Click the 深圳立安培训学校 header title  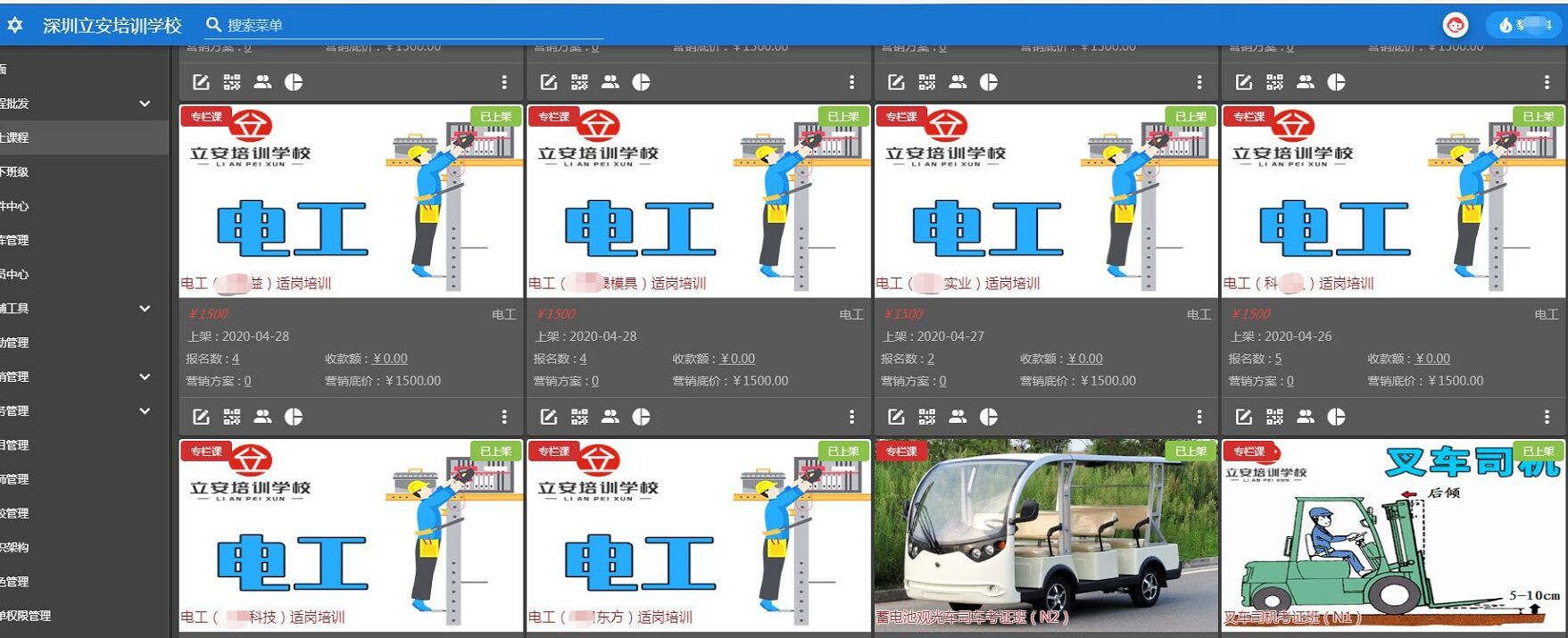pyautogui.click(x=112, y=25)
